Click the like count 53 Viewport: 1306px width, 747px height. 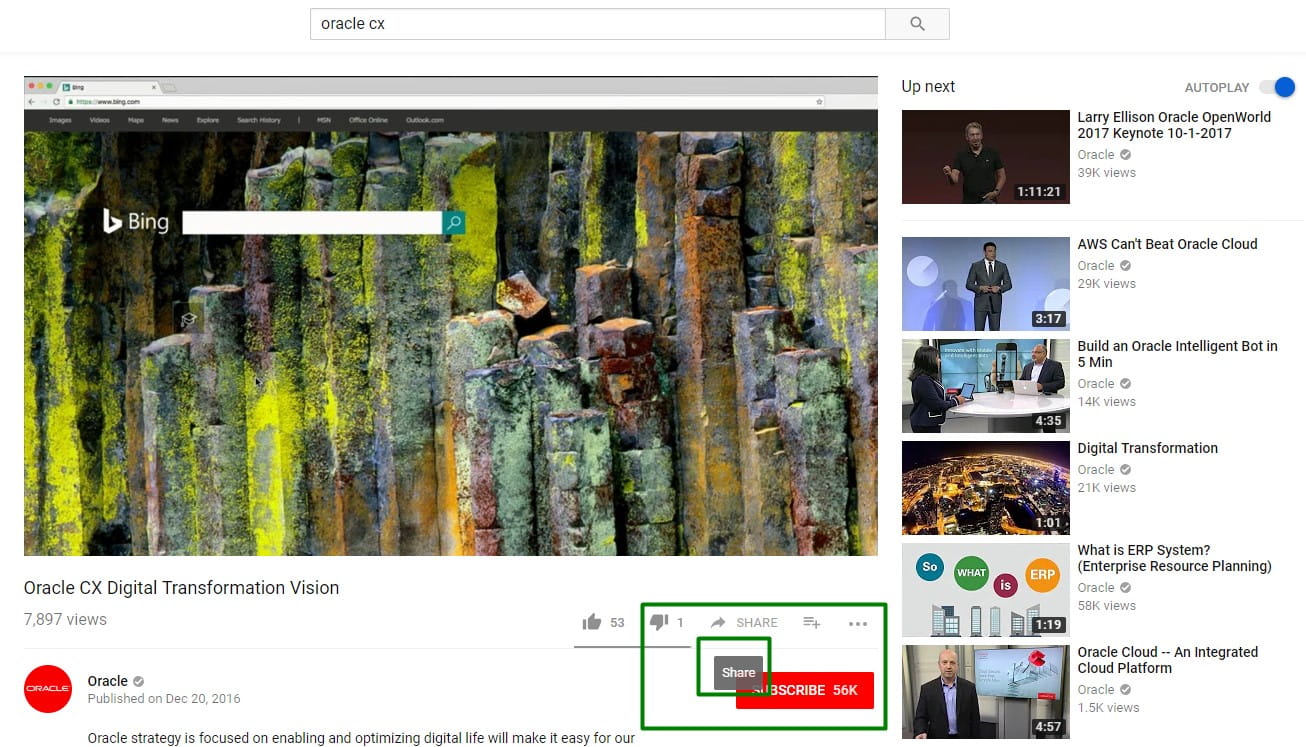tap(617, 623)
